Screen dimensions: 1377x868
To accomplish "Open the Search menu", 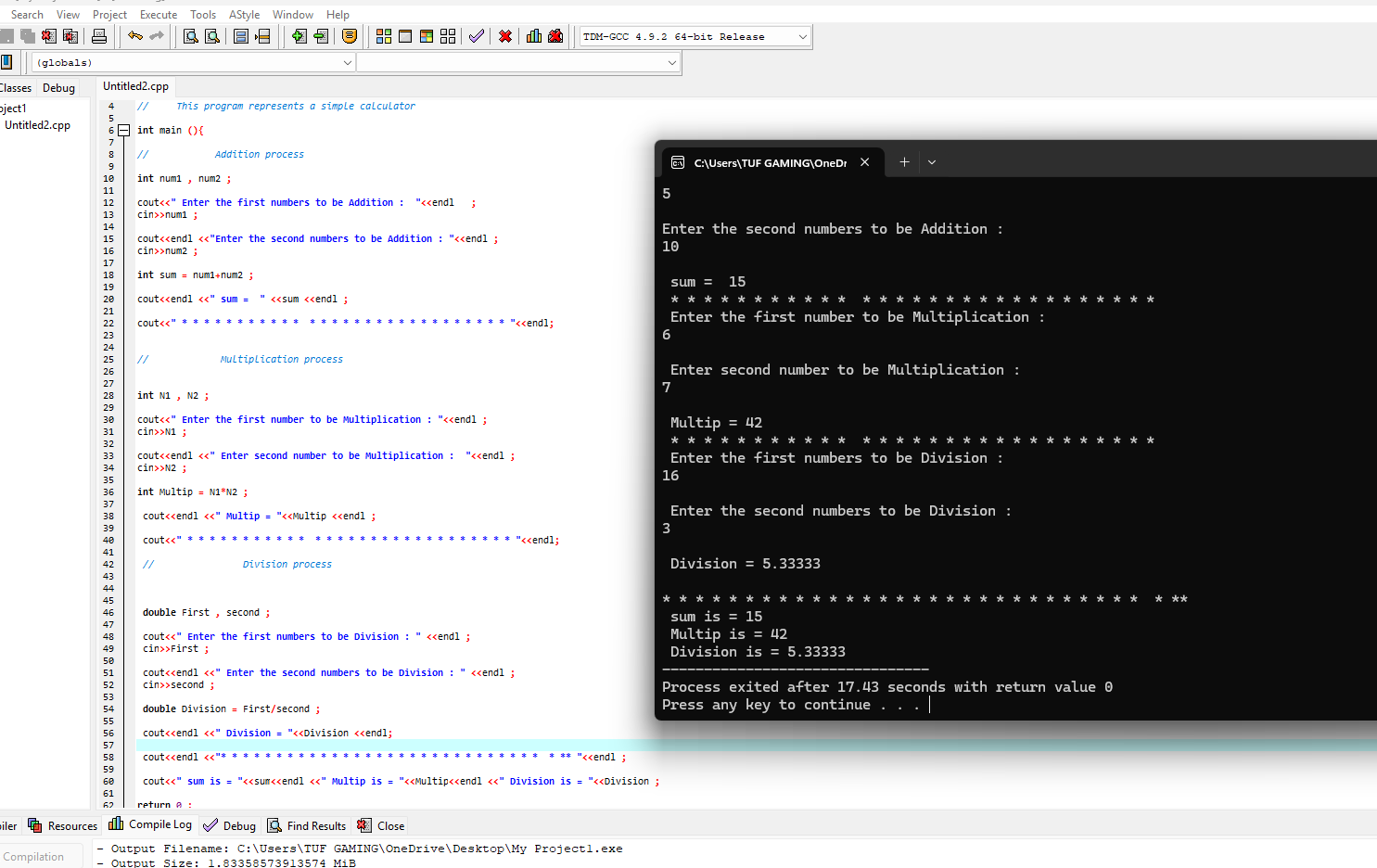I will point(27,14).
